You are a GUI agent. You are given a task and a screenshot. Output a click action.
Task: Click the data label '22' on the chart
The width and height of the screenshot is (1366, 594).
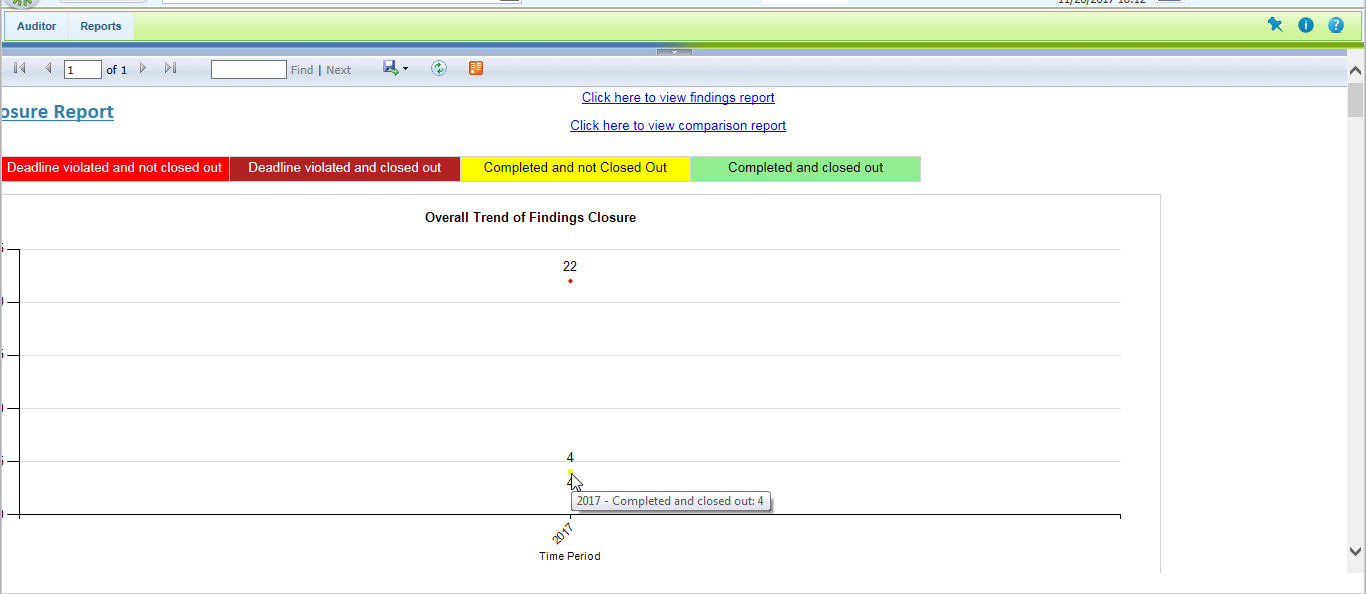click(570, 266)
